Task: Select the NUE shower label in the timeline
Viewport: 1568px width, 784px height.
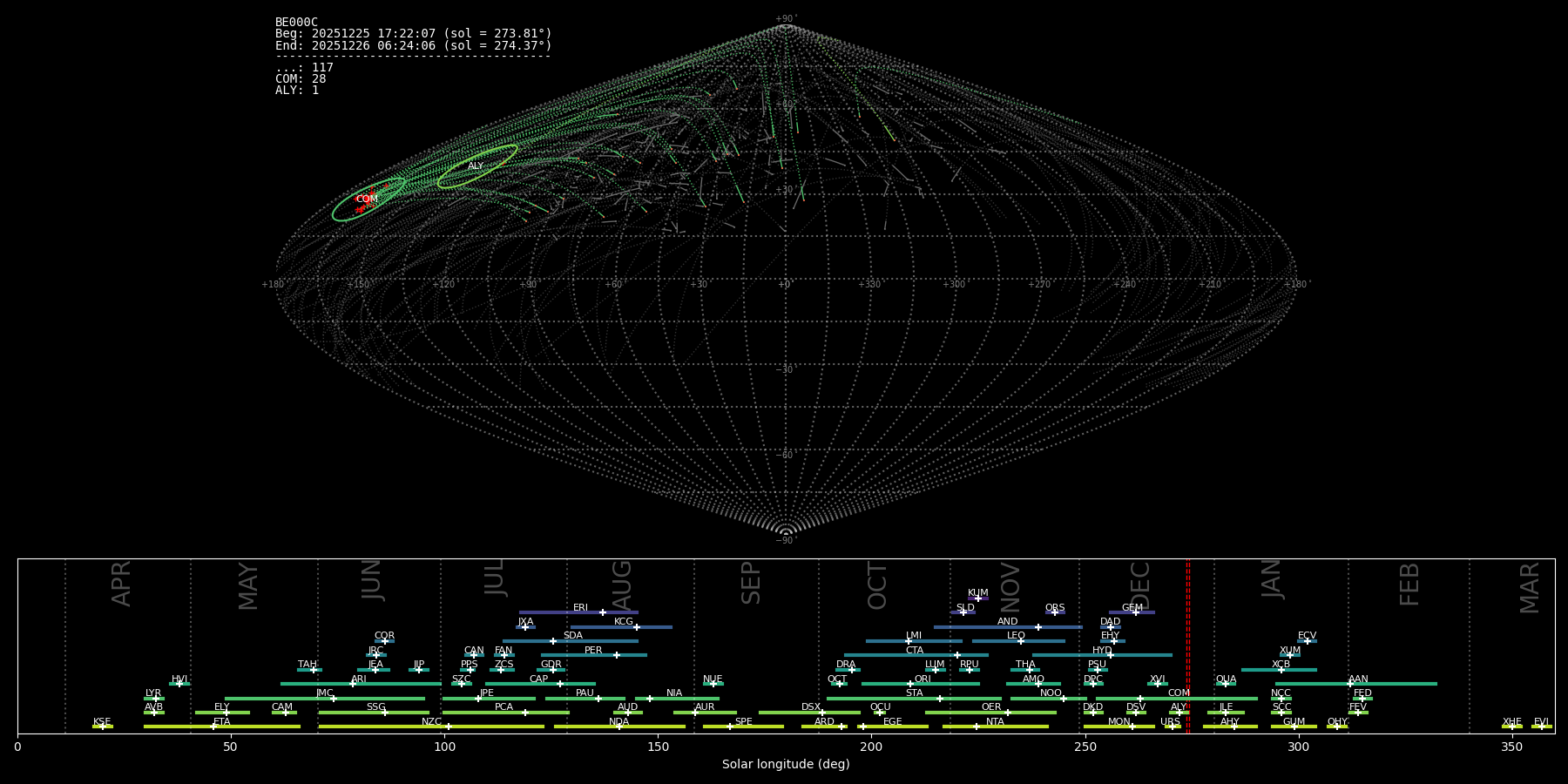Action: pos(713,679)
